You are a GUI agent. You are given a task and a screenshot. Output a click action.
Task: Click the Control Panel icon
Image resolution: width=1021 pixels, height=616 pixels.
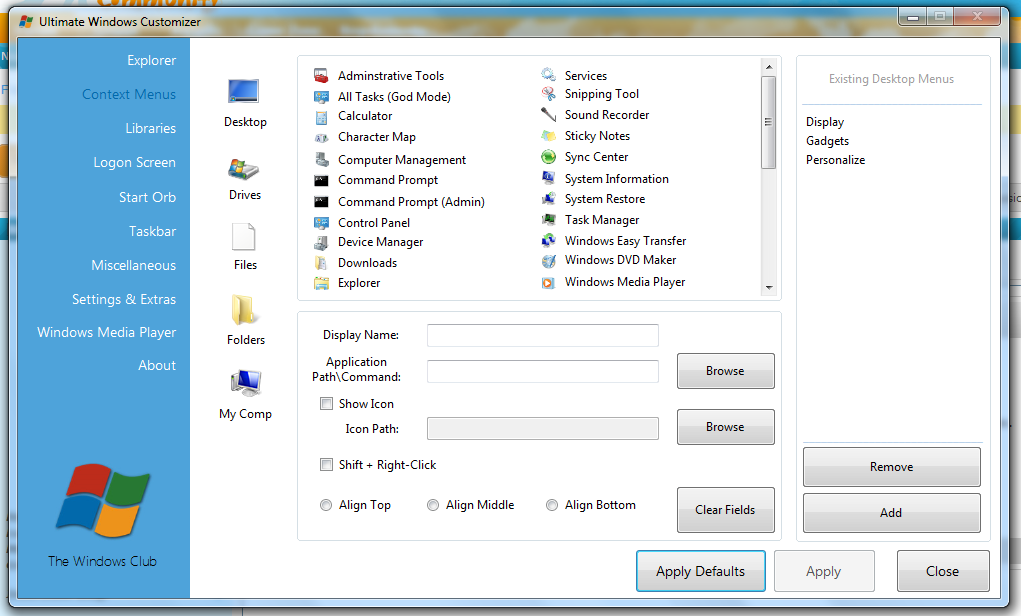(x=321, y=223)
